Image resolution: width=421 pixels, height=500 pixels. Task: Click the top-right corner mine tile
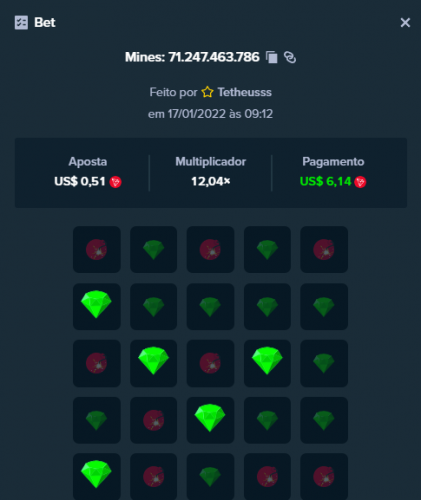point(324,249)
